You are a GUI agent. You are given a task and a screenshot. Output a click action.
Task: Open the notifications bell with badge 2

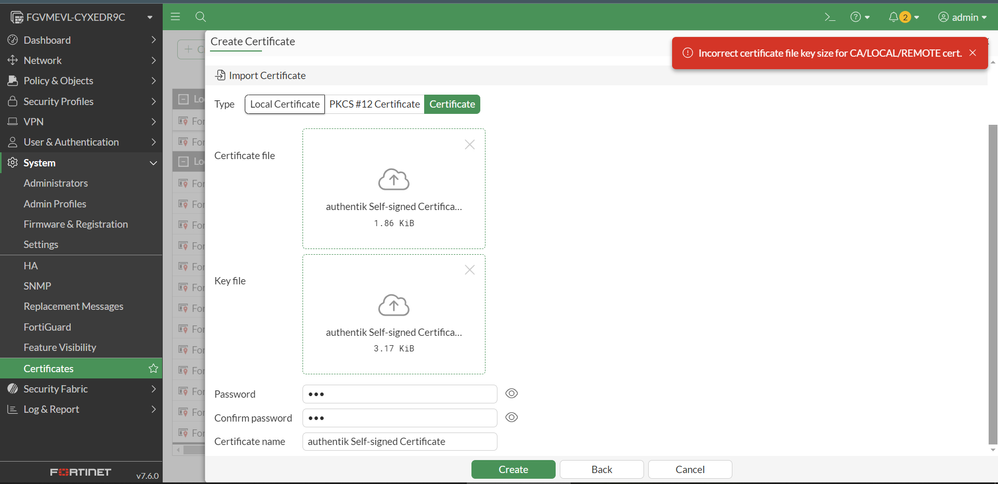pos(904,17)
